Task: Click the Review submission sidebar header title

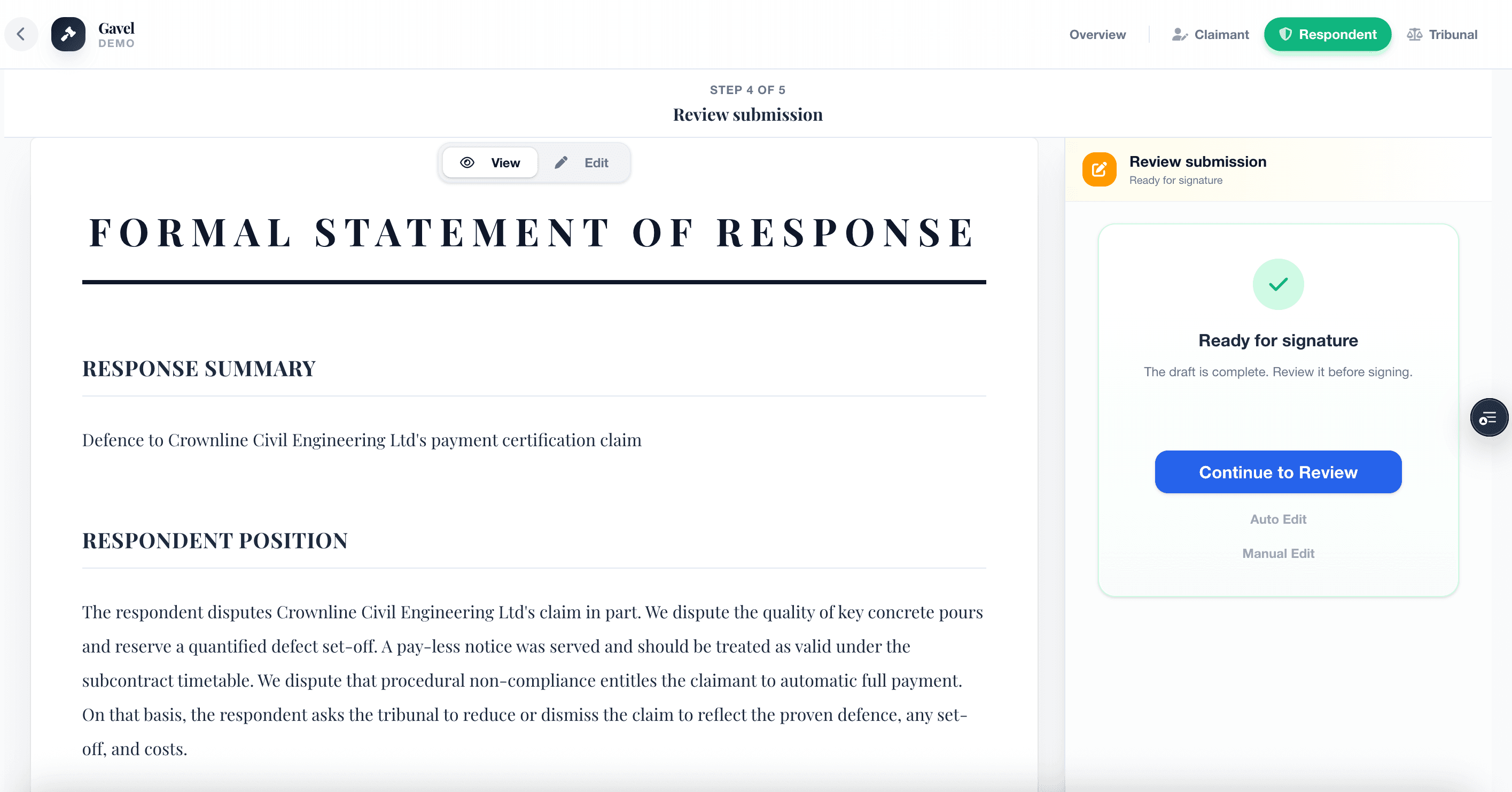Action: click(x=1197, y=161)
